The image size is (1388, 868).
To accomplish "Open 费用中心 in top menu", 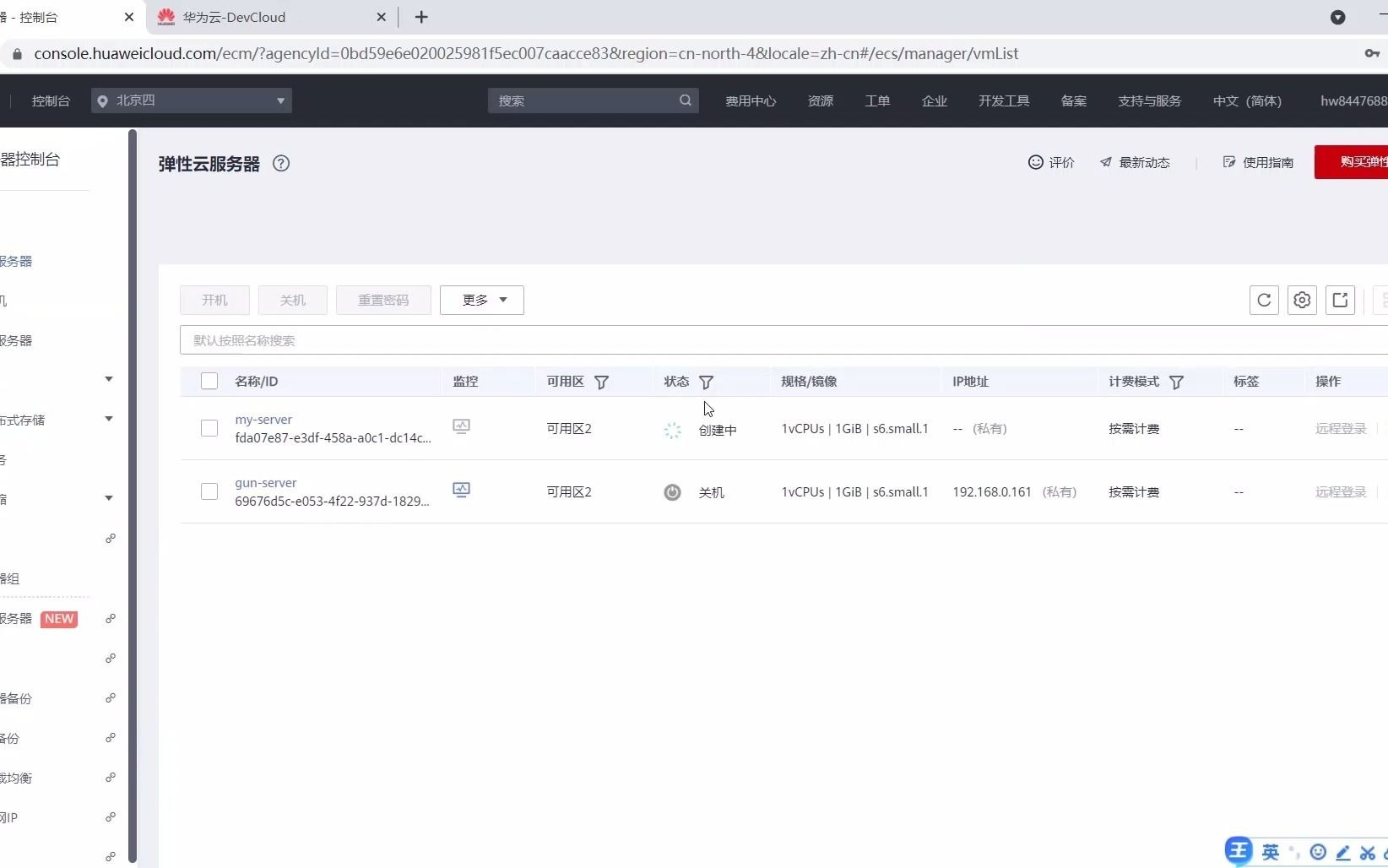I will 751,100.
